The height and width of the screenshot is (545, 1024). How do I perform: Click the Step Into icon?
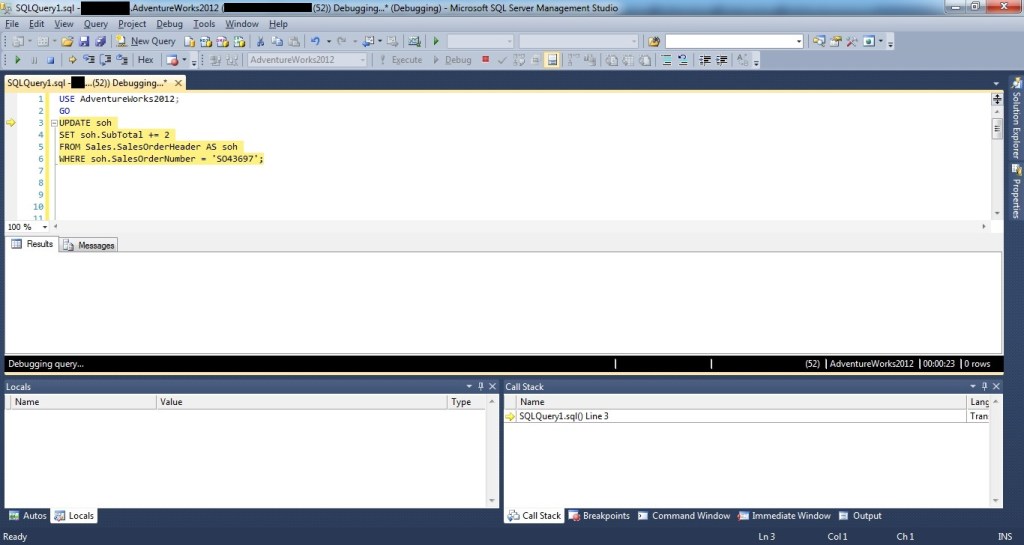pyautogui.click(x=88, y=60)
